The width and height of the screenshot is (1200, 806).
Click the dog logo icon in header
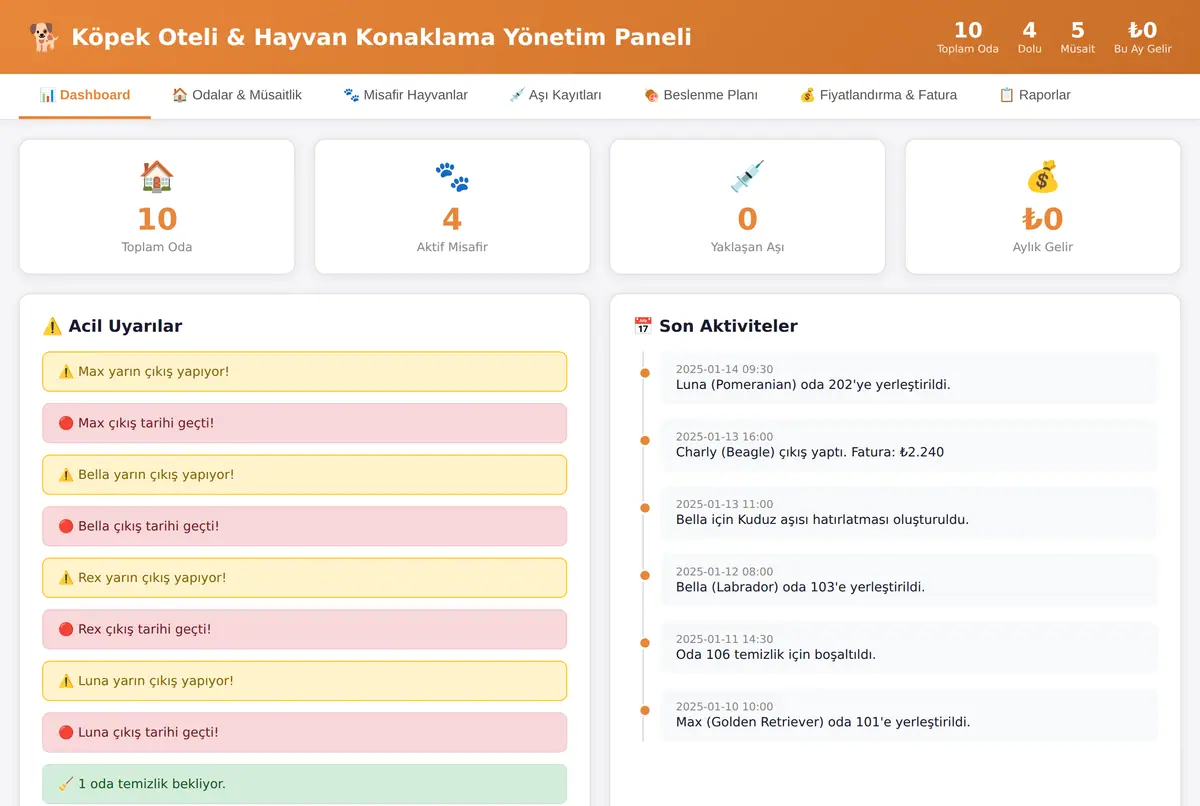(x=43, y=38)
